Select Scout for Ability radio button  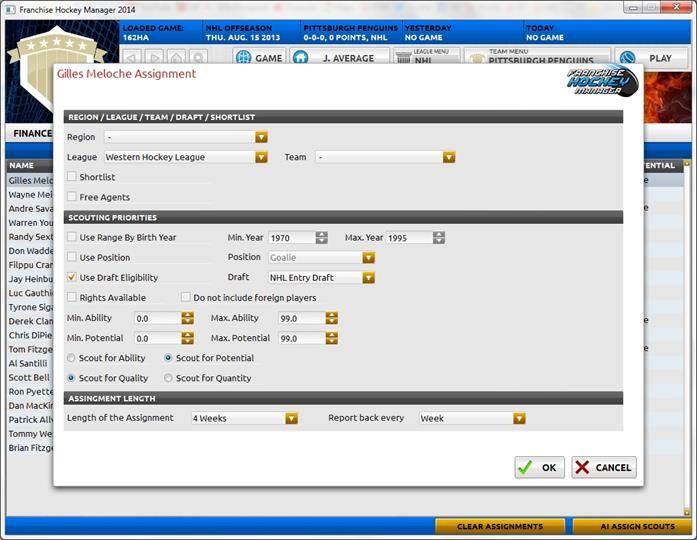coord(71,358)
